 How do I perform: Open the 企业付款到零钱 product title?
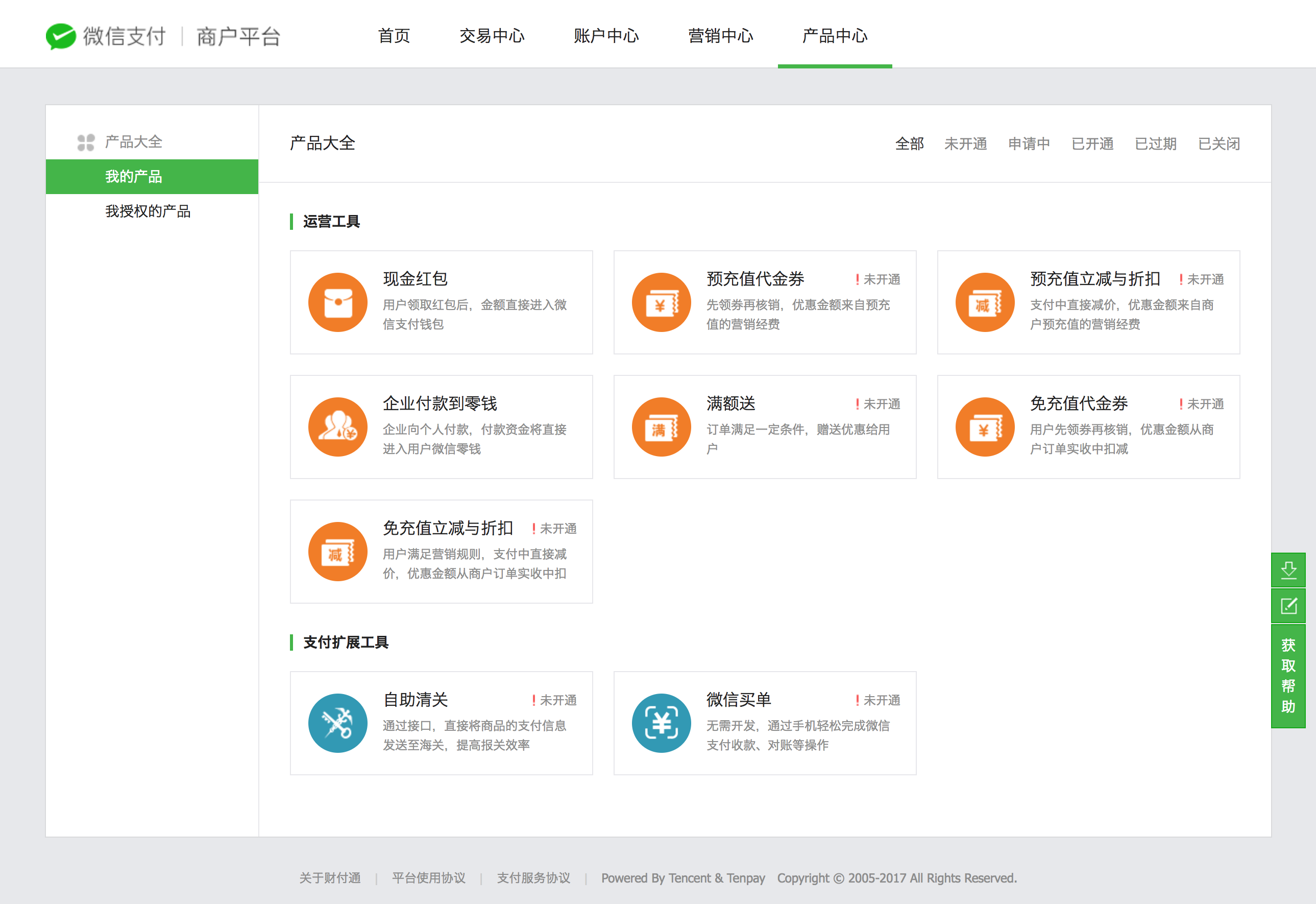pos(440,403)
